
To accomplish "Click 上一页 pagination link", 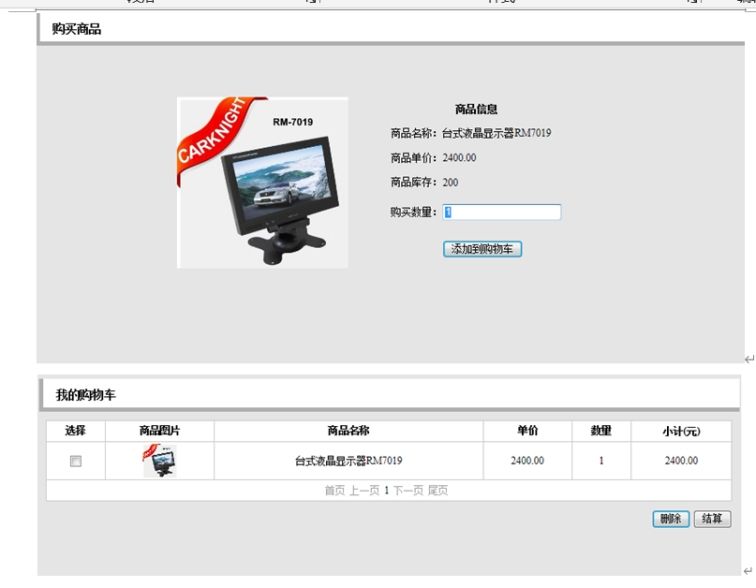I will pos(364,491).
